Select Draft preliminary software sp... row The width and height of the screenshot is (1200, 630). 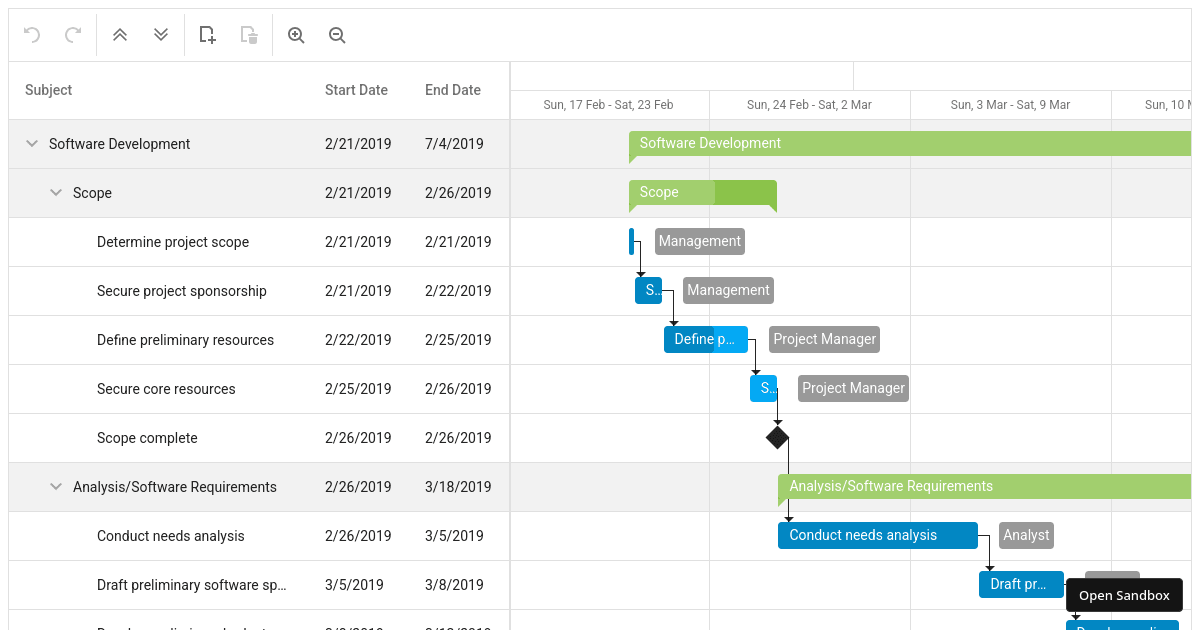(259, 585)
